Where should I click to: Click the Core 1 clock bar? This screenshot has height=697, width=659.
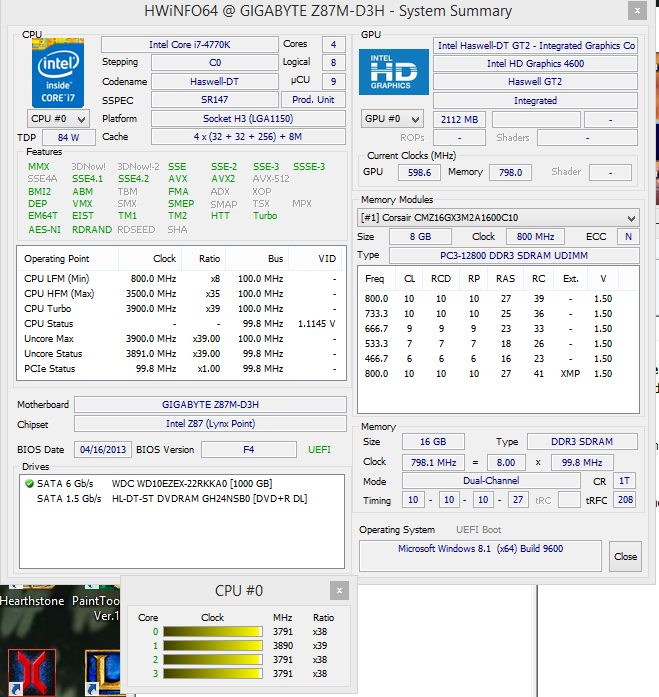coord(213,645)
